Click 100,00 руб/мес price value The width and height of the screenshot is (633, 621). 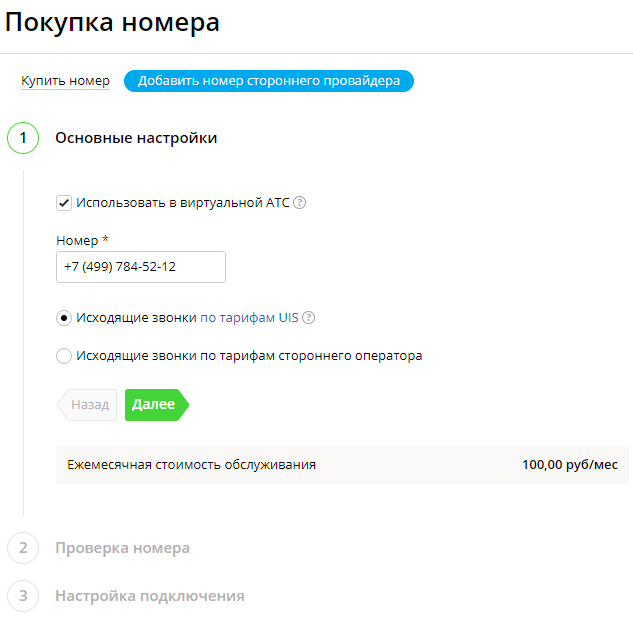[x=570, y=465]
